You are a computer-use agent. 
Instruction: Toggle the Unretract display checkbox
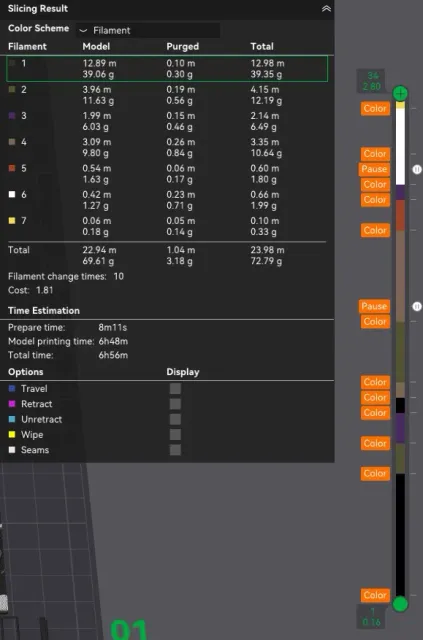176,419
